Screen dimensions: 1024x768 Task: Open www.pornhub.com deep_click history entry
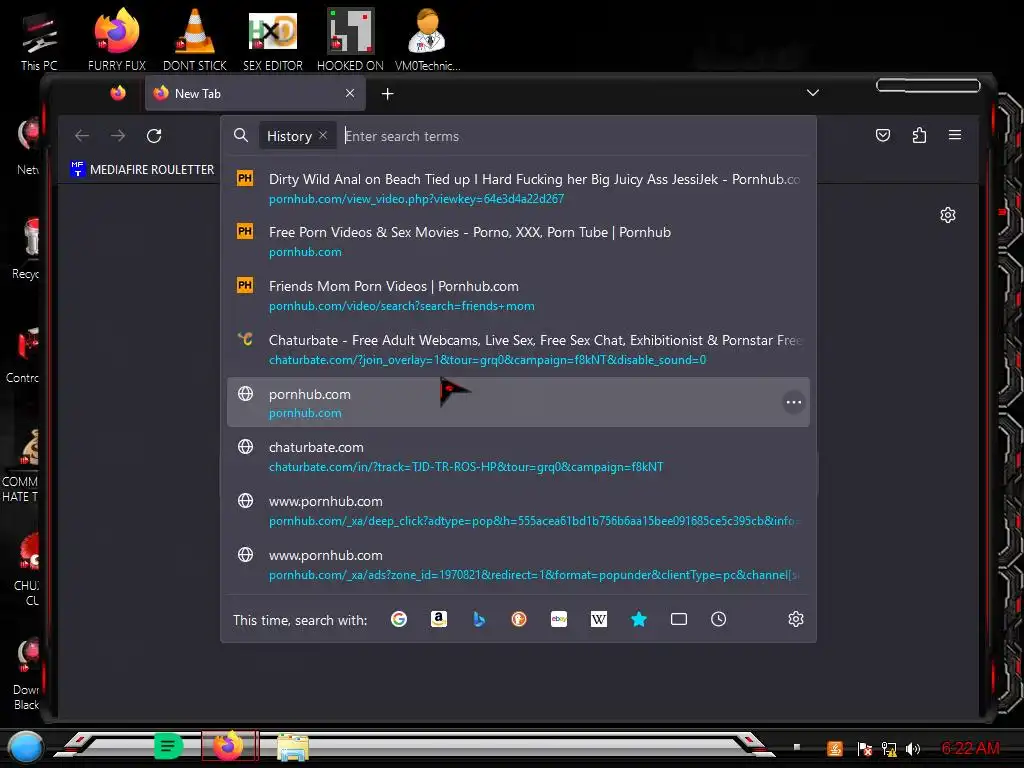[518, 511]
